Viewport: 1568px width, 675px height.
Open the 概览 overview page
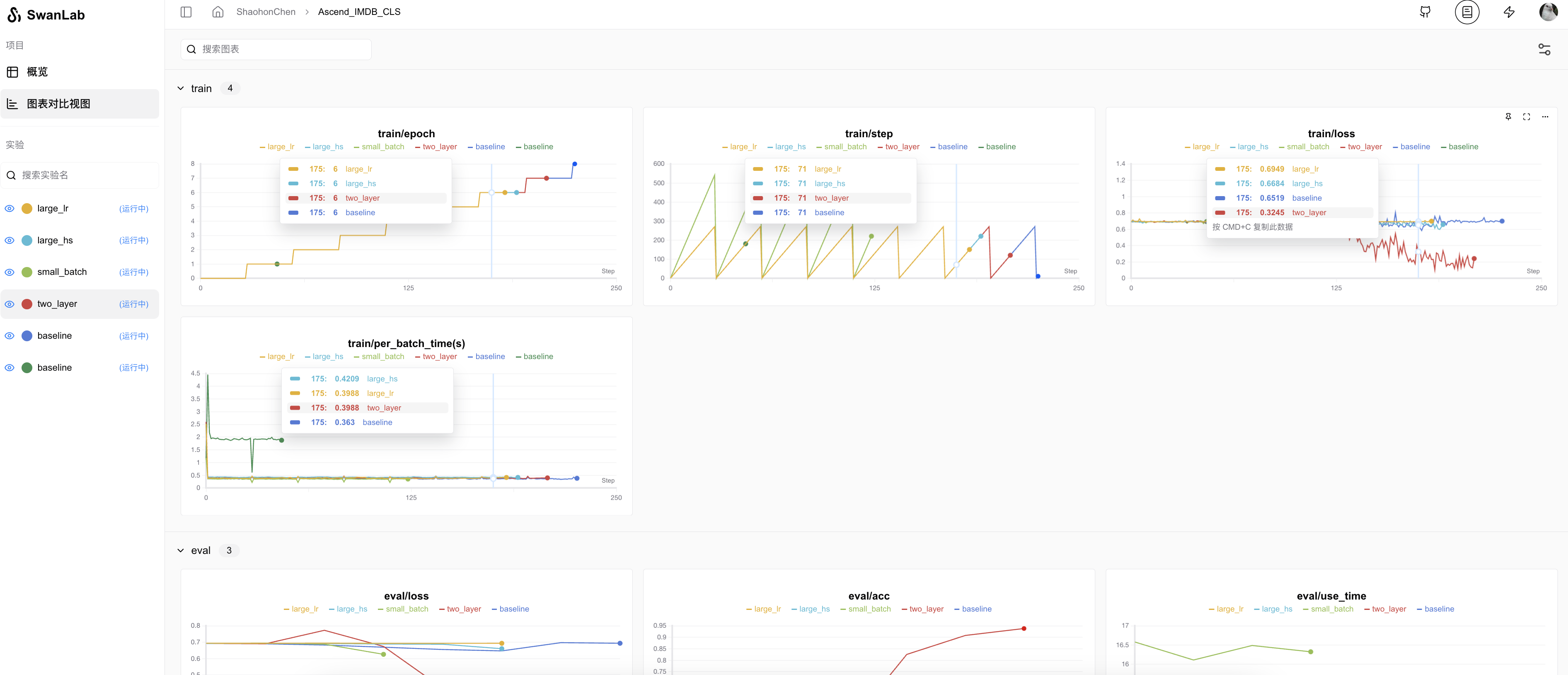[x=36, y=72]
